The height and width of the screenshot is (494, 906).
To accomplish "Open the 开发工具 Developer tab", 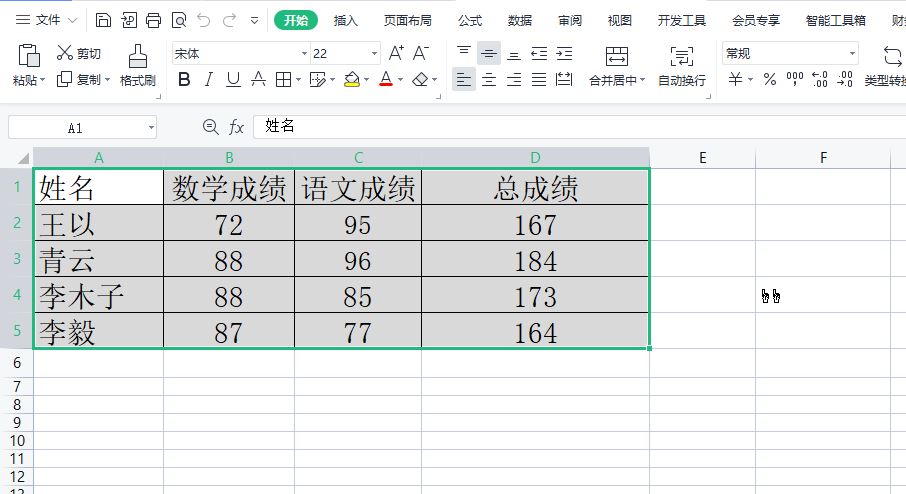I will [x=682, y=20].
